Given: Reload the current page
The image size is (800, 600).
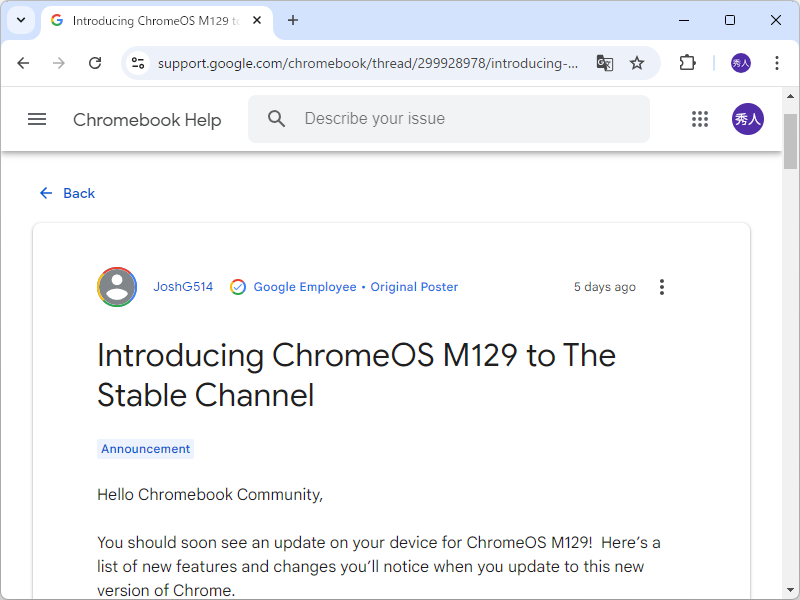Looking at the screenshot, I should (x=95, y=62).
